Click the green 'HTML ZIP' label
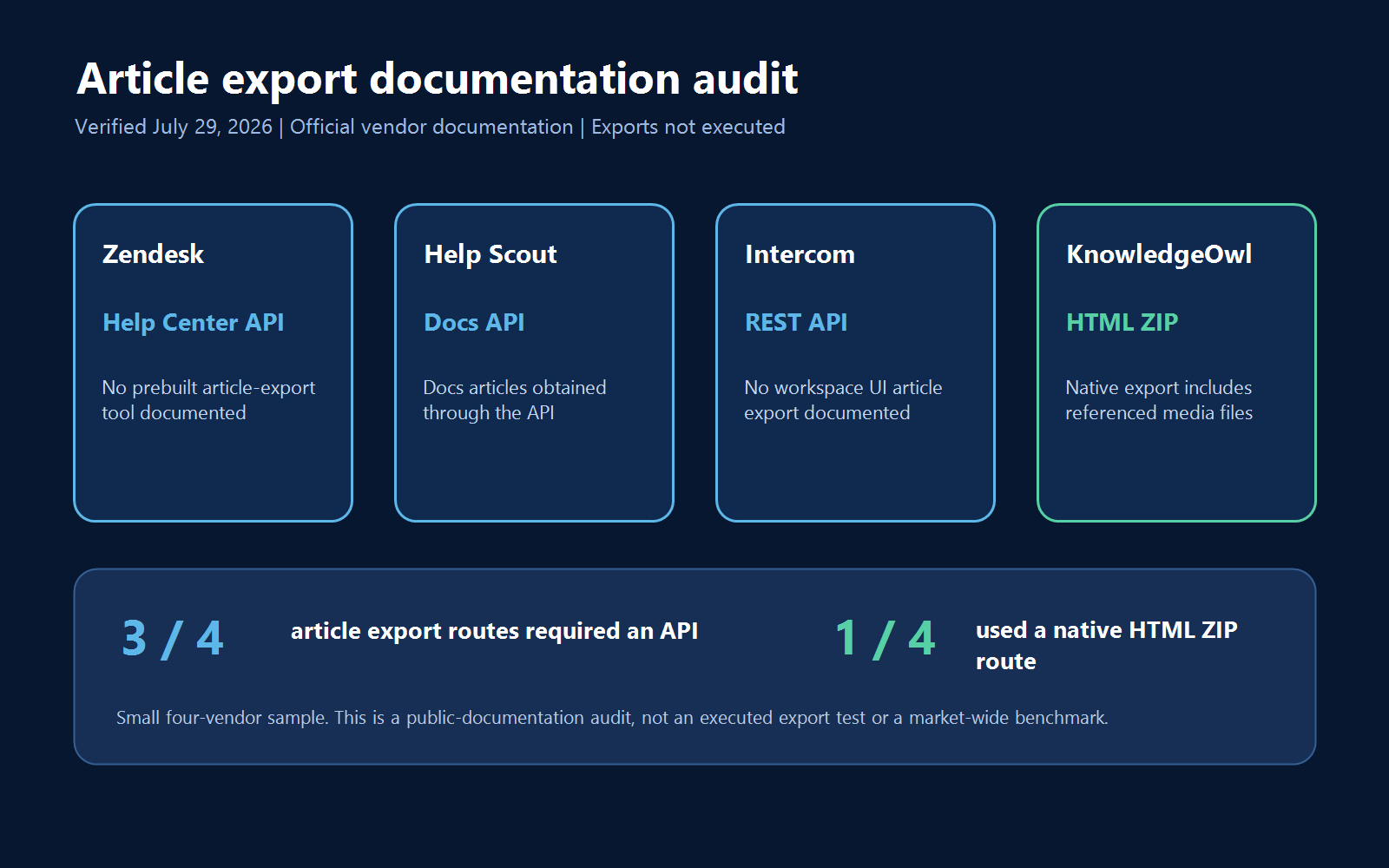Viewport: 1389px width, 868px height. (x=1122, y=322)
